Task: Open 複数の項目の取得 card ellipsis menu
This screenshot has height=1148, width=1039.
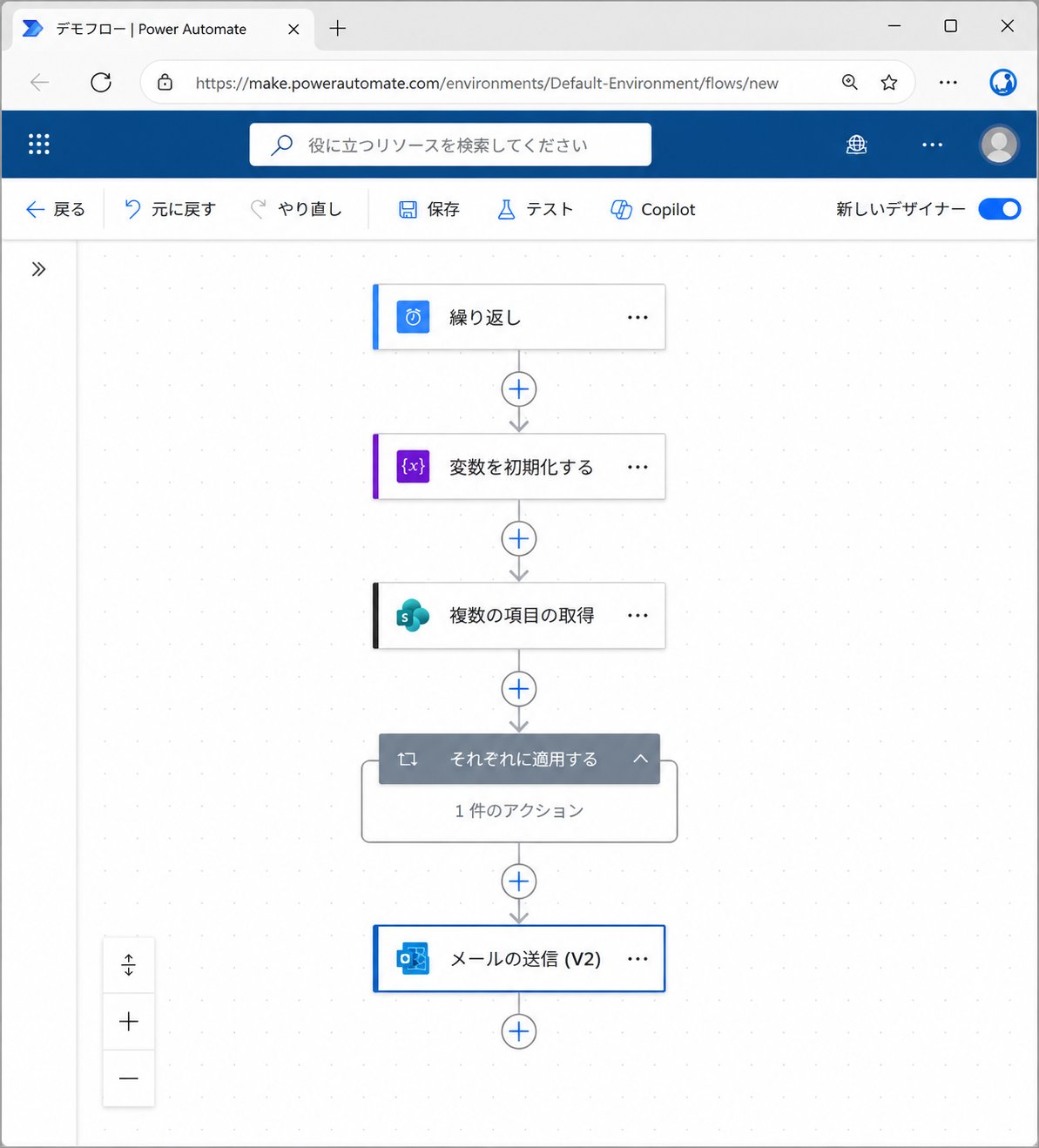Action: [638, 616]
